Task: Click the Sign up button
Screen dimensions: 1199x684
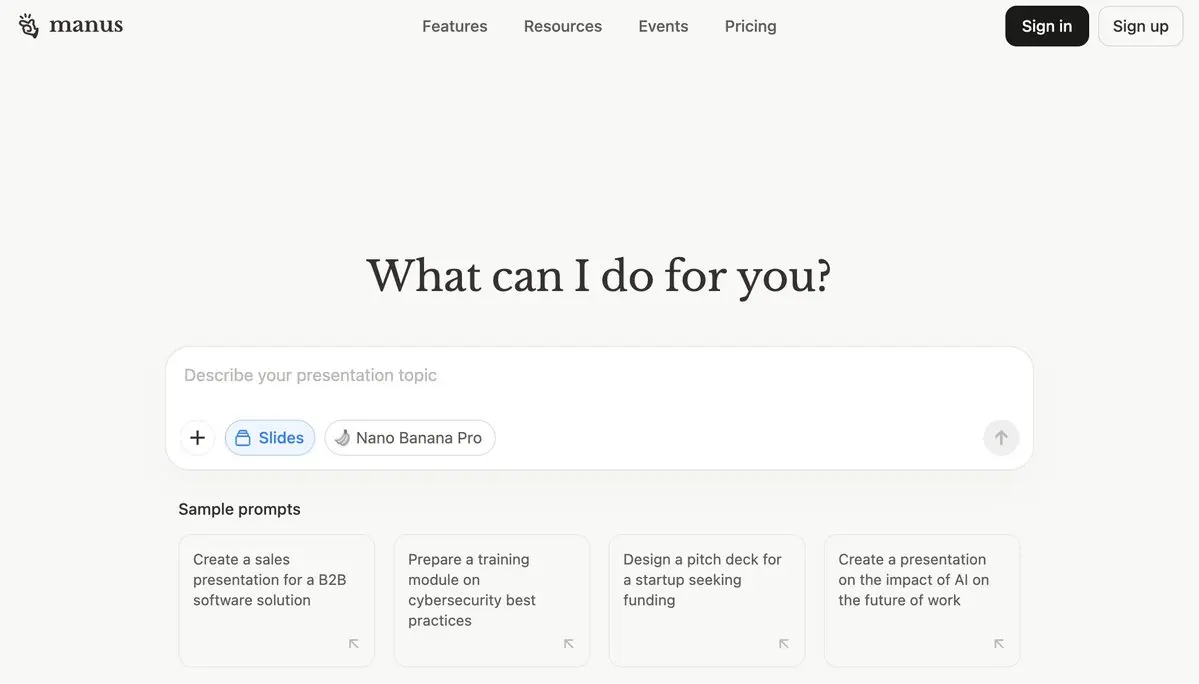Action: pos(1141,26)
